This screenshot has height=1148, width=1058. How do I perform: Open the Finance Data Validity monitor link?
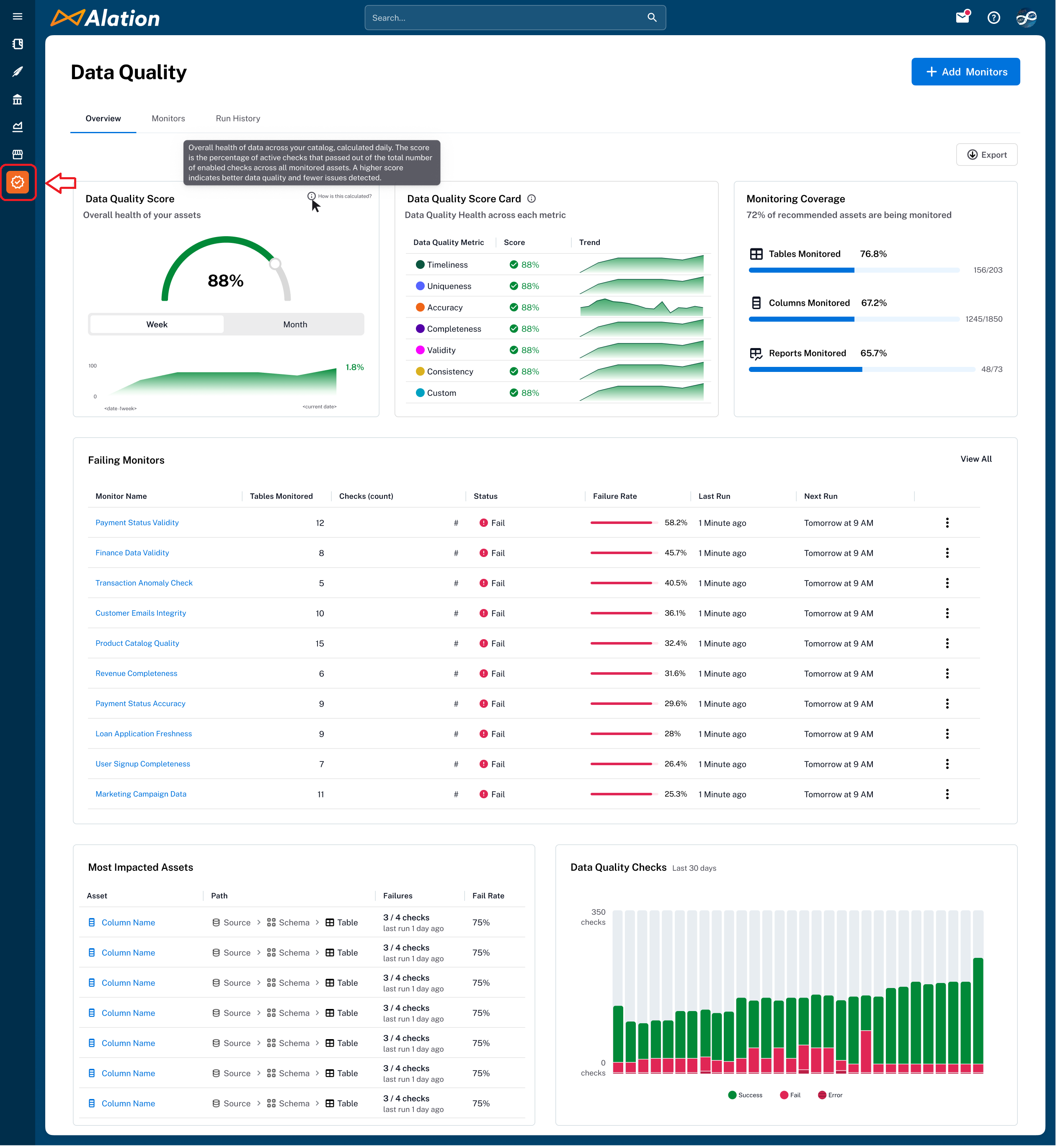tap(132, 552)
